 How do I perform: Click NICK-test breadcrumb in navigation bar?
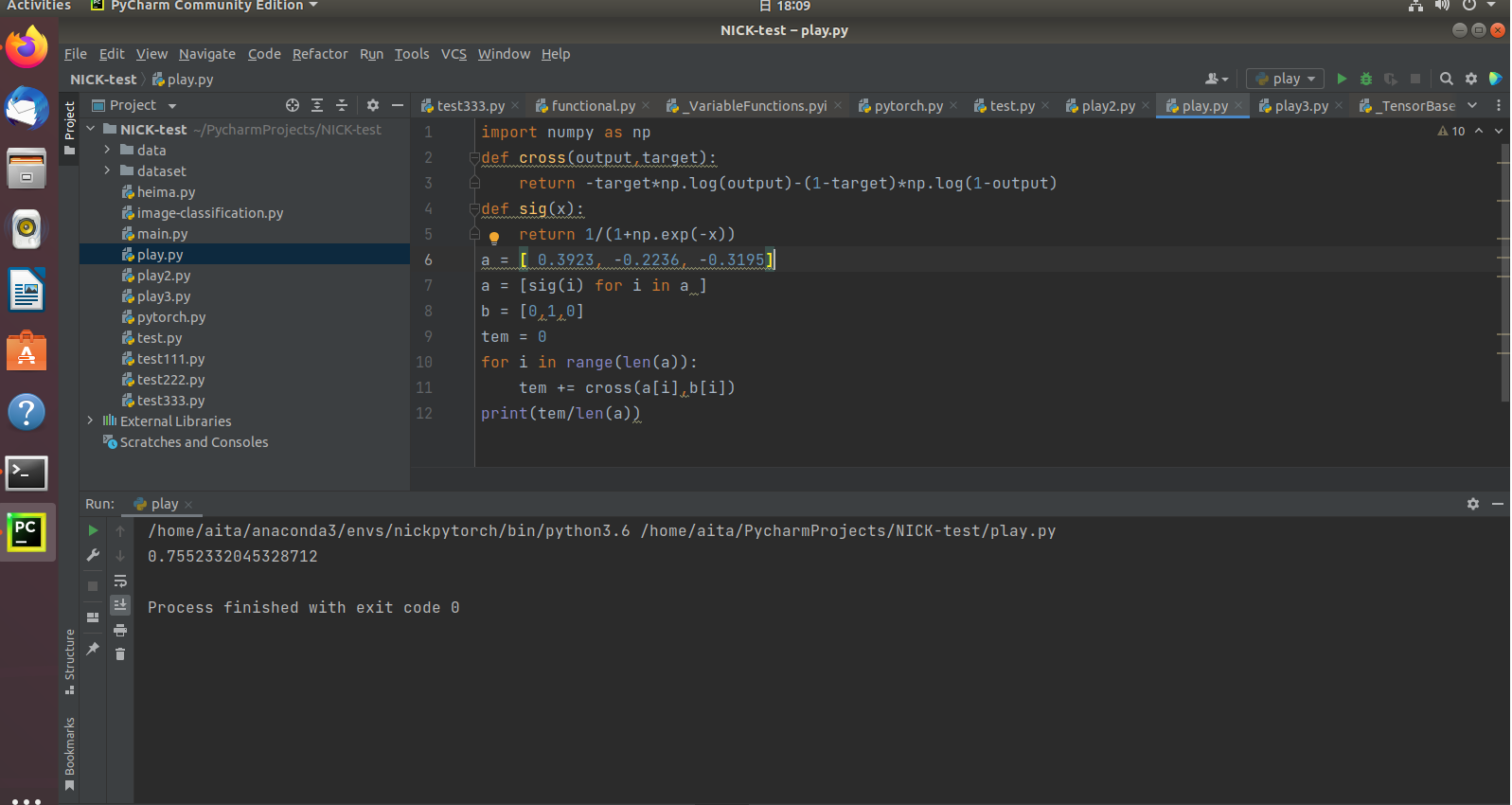103,80
